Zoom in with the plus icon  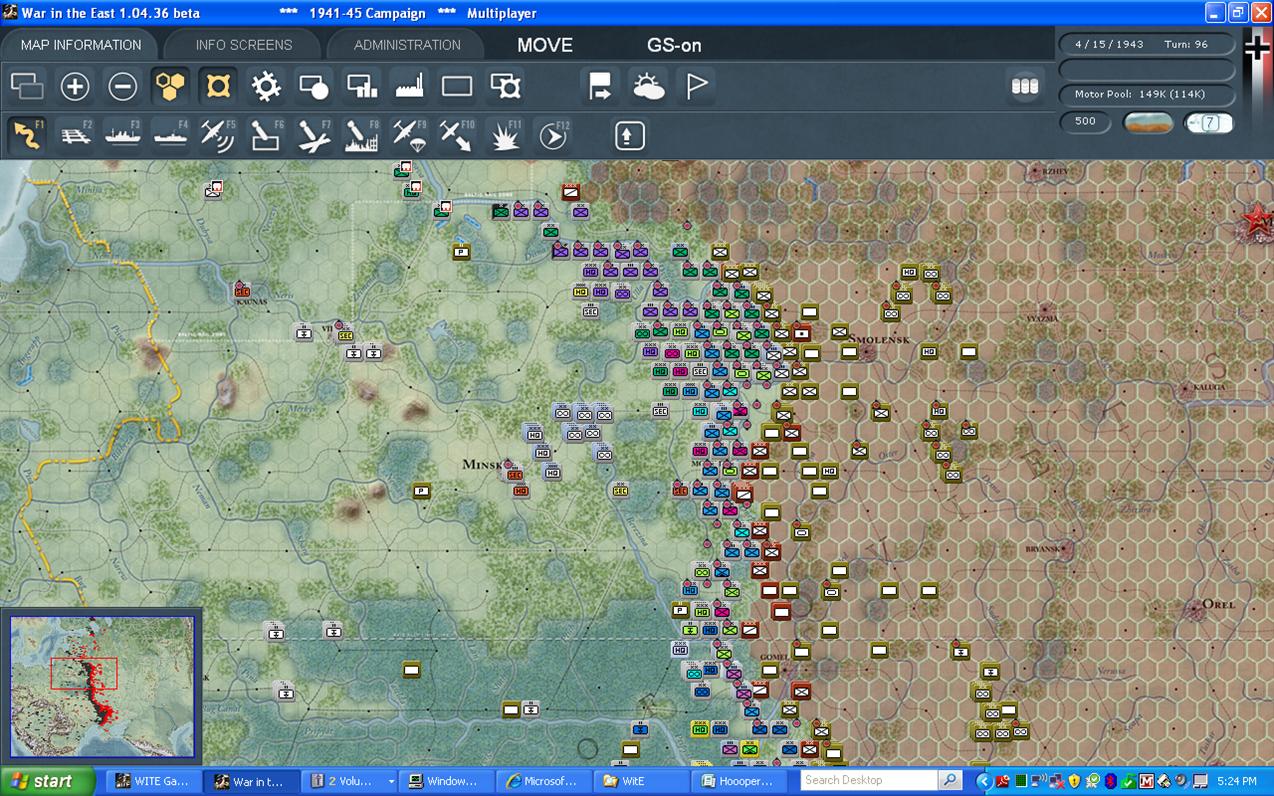[75, 87]
